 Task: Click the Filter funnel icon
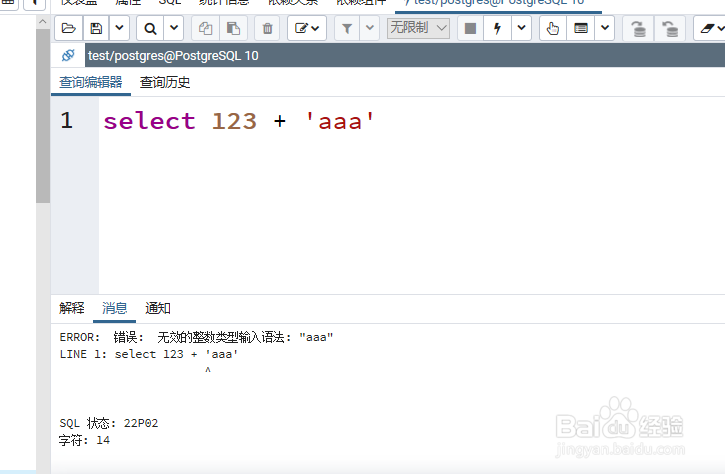[x=347, y=28]
